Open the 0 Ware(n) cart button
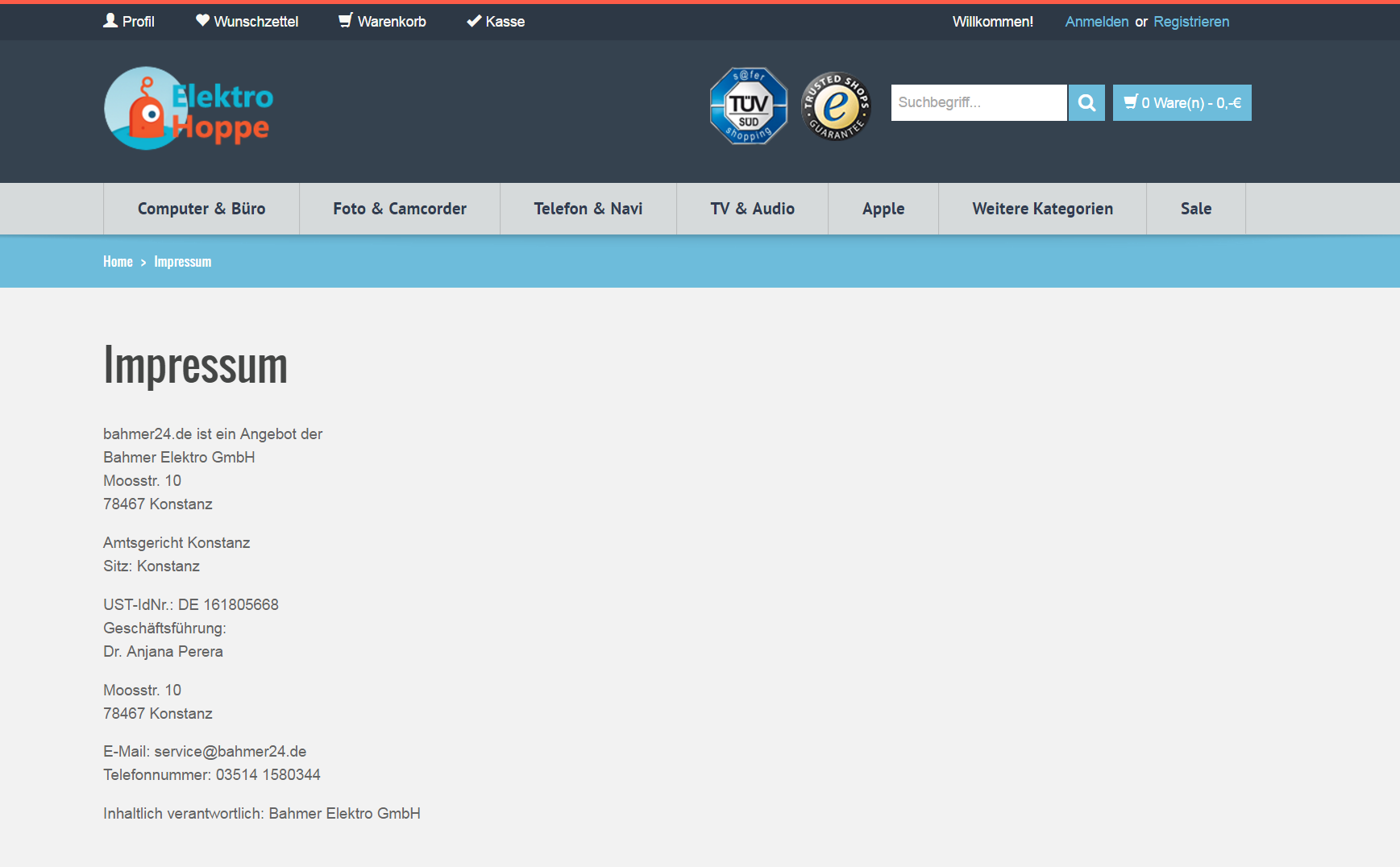Screen dimensions: 1400x867 pos(1182,102)
